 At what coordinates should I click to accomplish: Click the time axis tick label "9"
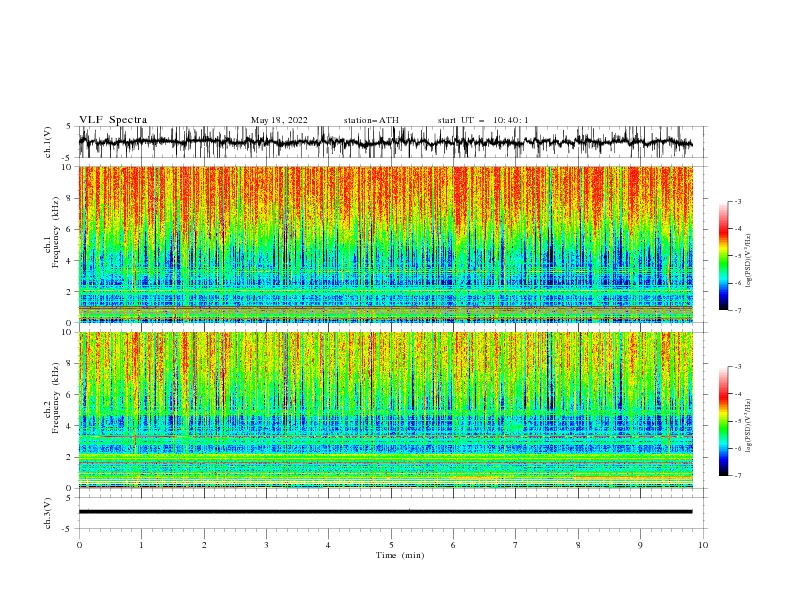pyautogui.click(x=640, y=545)
